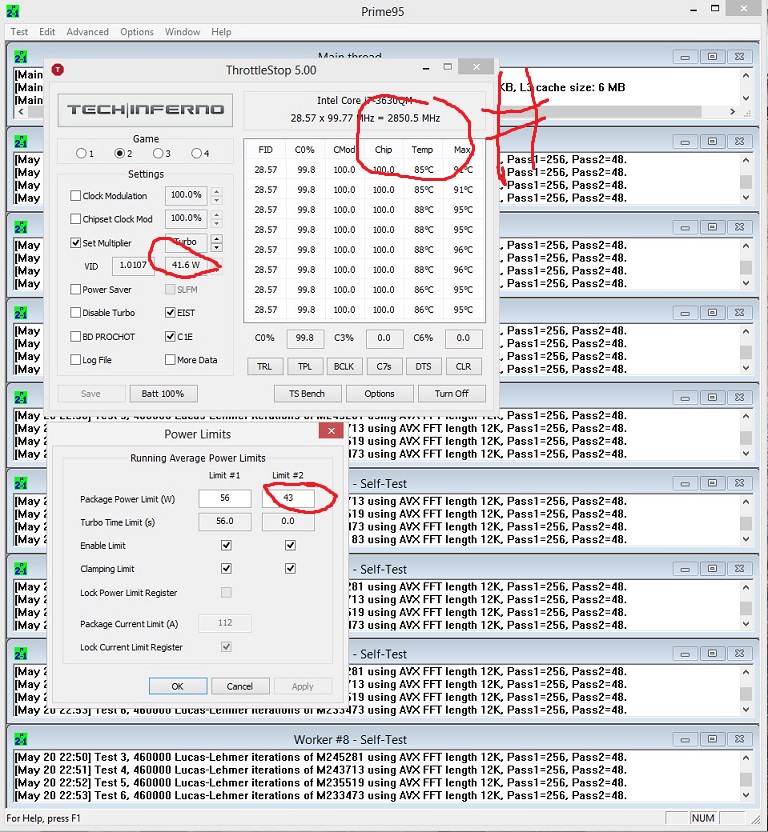Toggle the C1E checkbox
This screenshot has height=832, width=768.
tap(170, 336)
